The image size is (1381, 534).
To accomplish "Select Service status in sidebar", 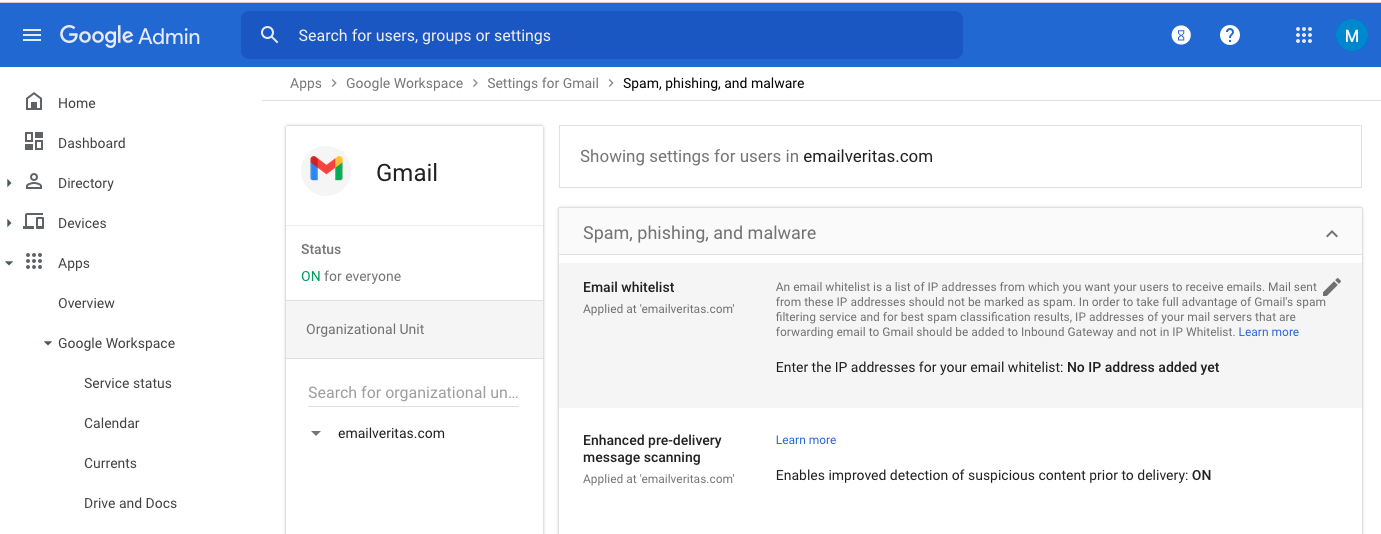I will [x=128, y=383].
